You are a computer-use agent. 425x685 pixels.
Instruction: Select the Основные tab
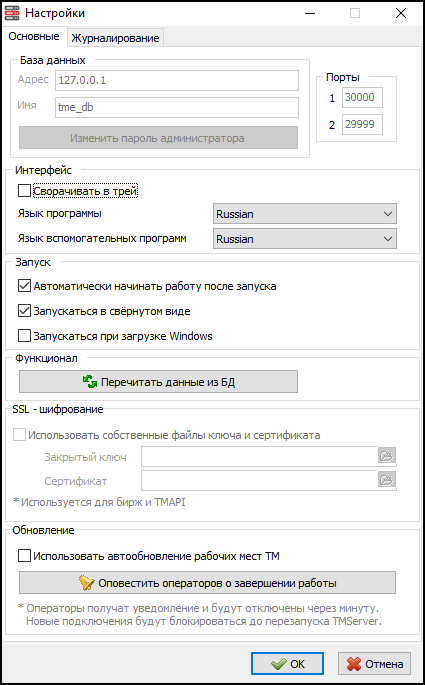[x=34, y=36]
